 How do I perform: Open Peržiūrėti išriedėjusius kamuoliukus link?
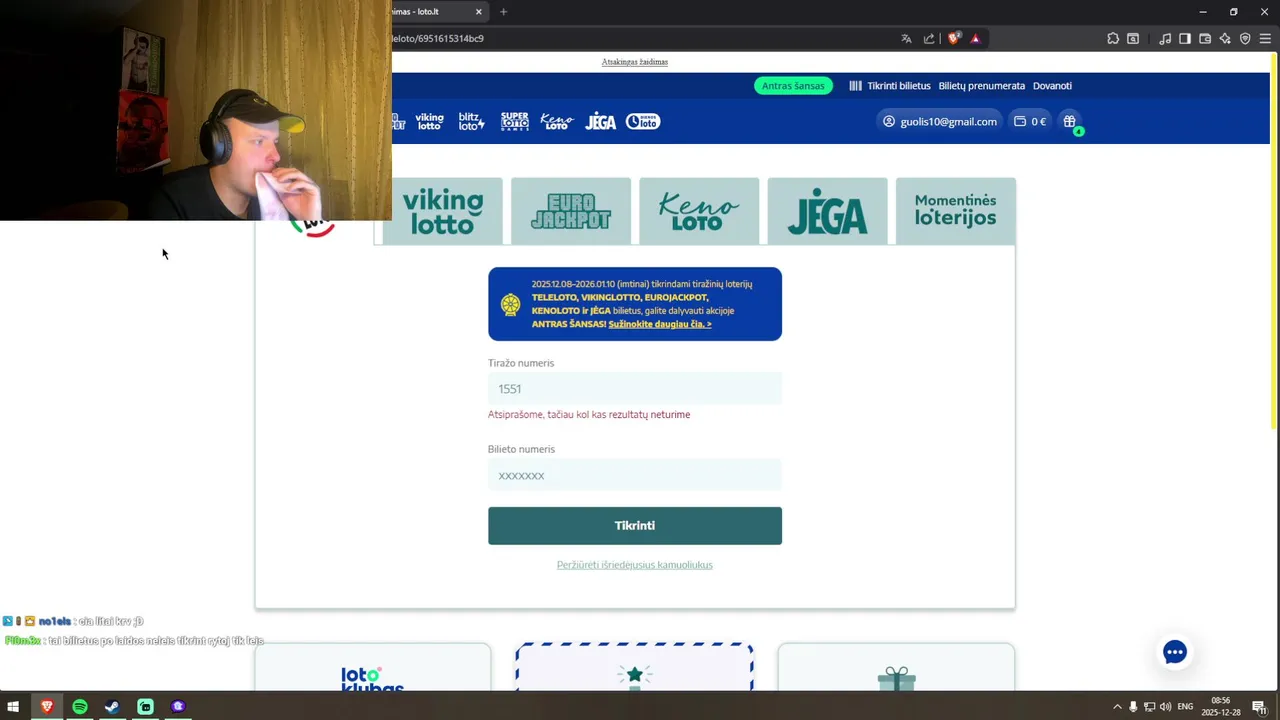(x=635, y=565)
